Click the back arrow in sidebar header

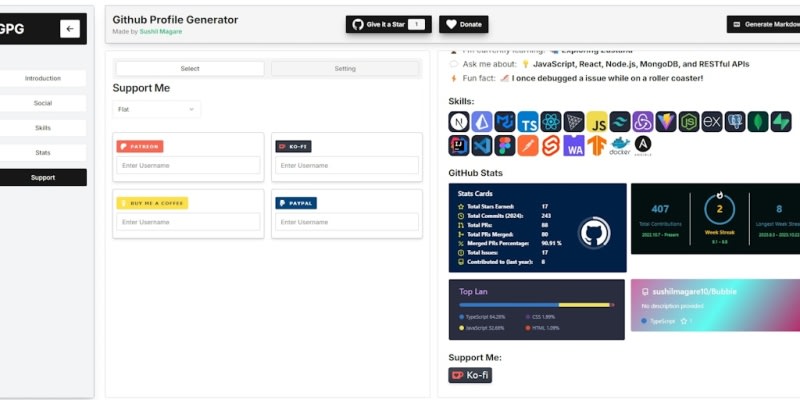pyautogui.click(x=70, y=29)
